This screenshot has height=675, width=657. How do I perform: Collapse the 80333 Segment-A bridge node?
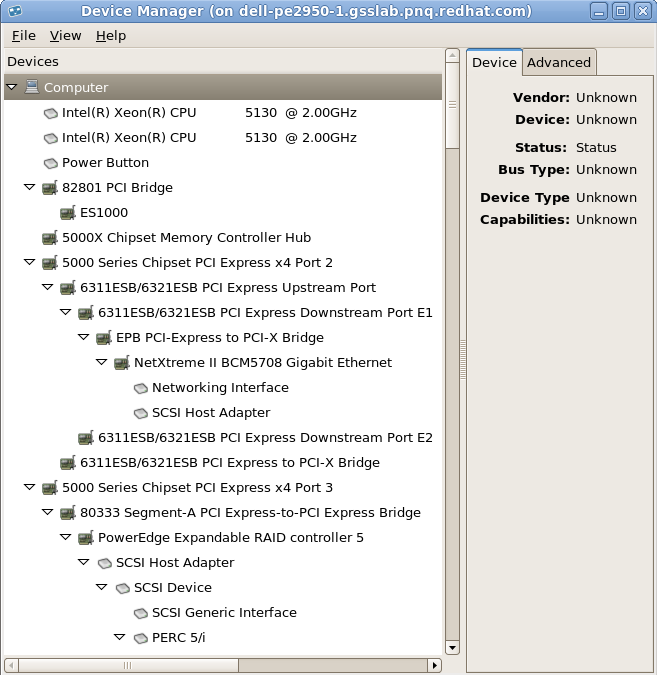click(x=48, y=512)
